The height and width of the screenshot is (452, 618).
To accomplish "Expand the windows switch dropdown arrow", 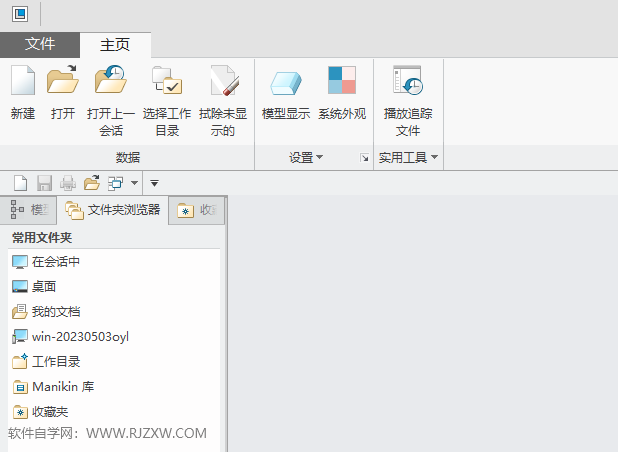I will tap(134, 183).
